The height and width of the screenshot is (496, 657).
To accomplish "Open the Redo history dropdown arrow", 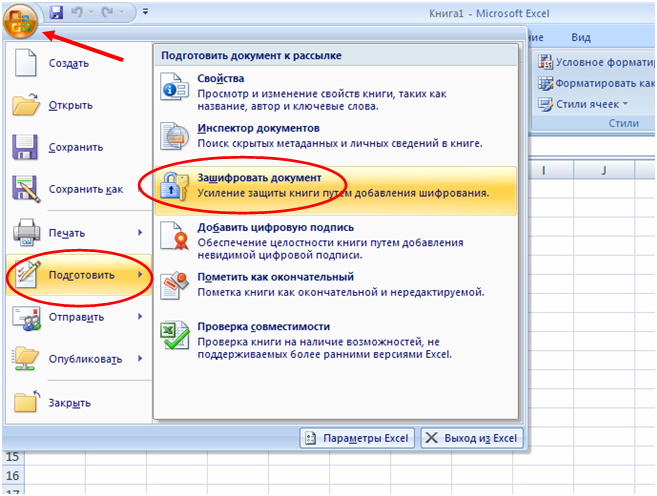I will [122, 13].
